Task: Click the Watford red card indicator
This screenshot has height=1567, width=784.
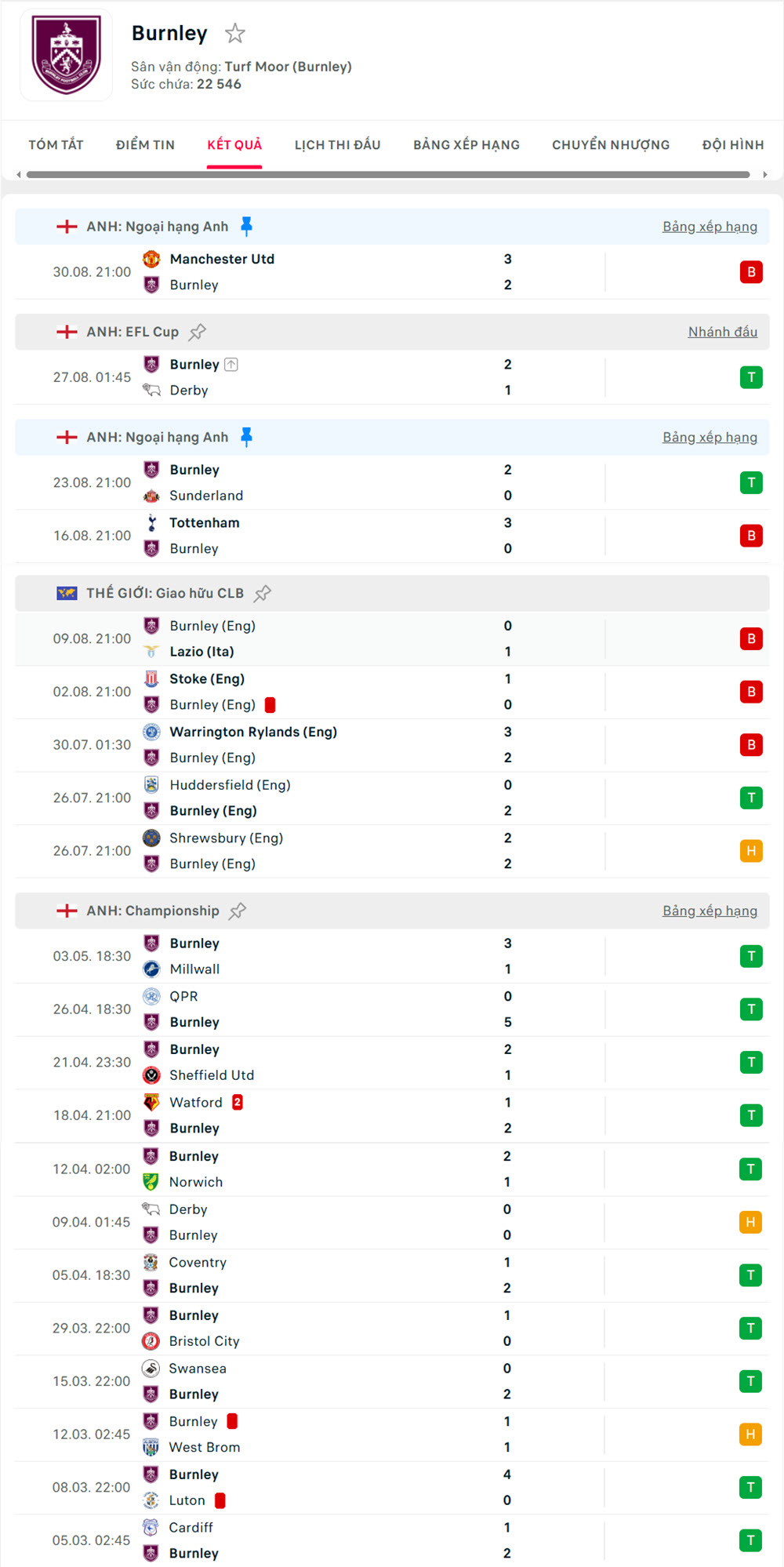Action: pyautogui.click(x=238, y=1103)
